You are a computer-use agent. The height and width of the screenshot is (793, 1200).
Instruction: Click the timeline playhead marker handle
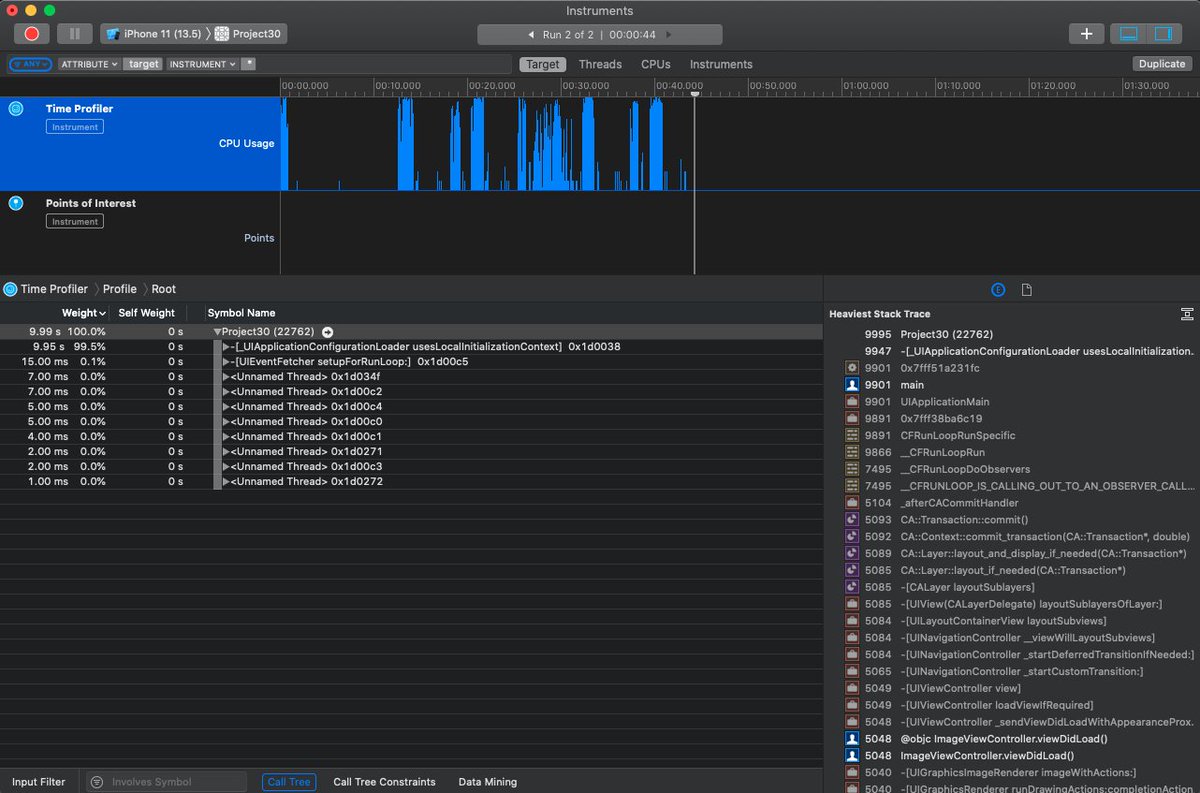pos(695,94)
